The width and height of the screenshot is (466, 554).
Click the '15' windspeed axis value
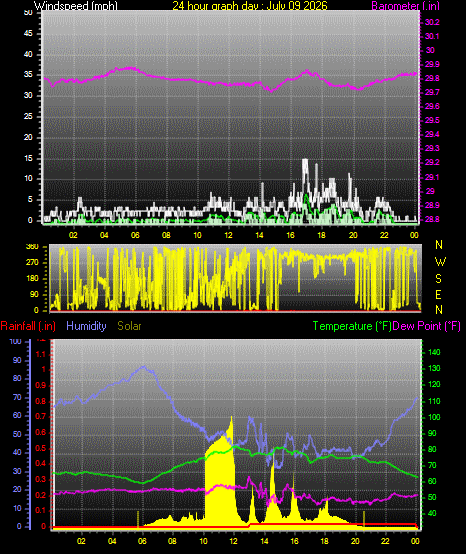click(28, 158)
